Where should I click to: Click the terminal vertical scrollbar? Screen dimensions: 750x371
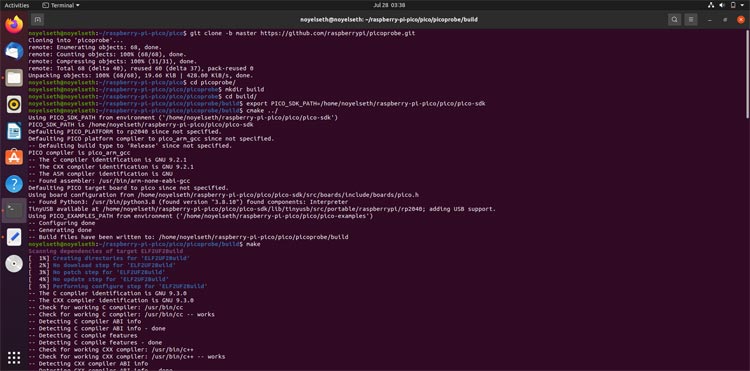click(x=747, y=73)
